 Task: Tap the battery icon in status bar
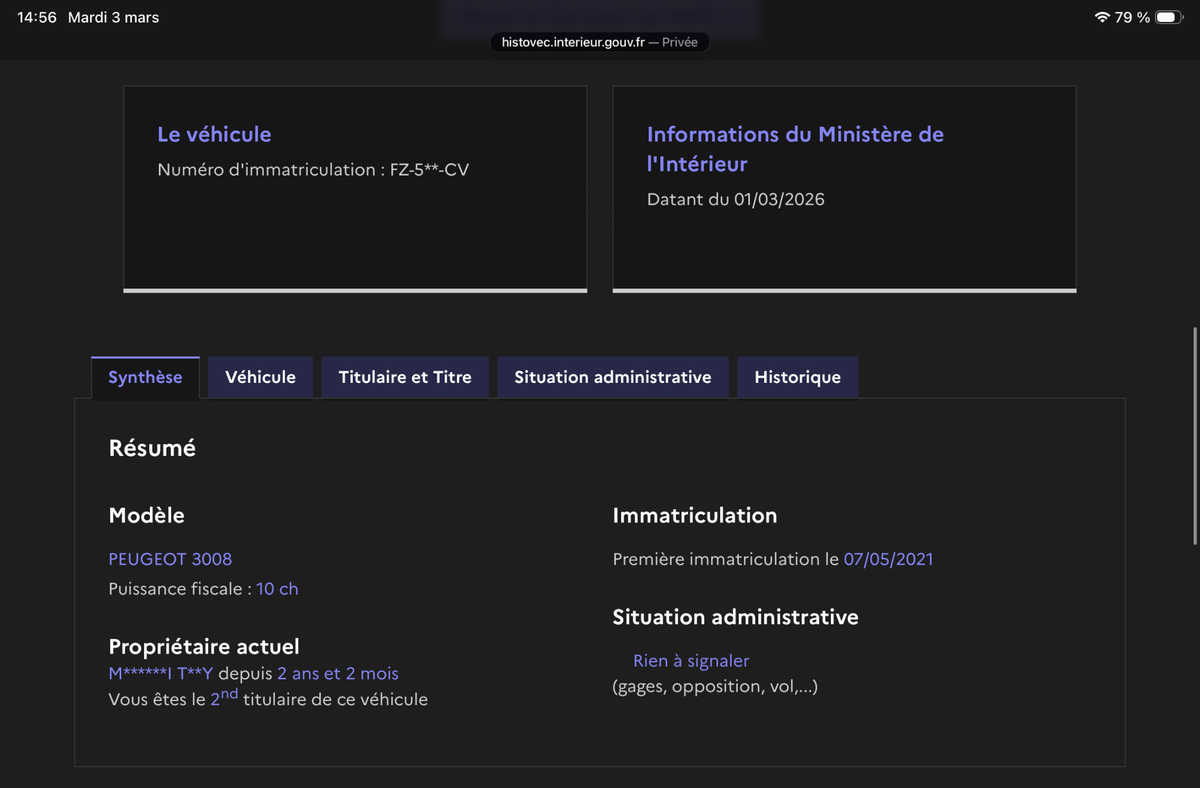[1168, 18]
